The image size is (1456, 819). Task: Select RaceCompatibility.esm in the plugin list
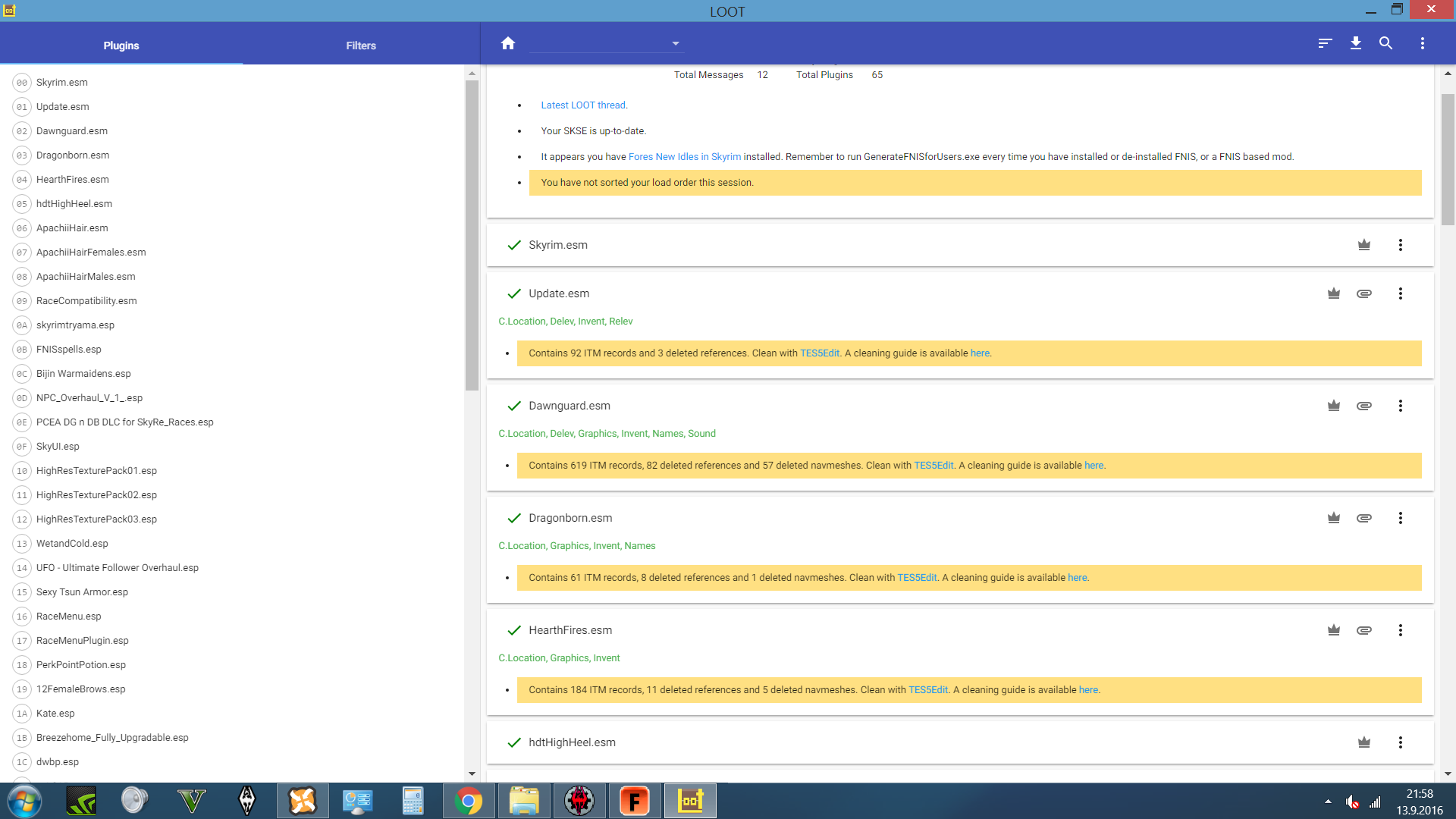pos(232,301)
